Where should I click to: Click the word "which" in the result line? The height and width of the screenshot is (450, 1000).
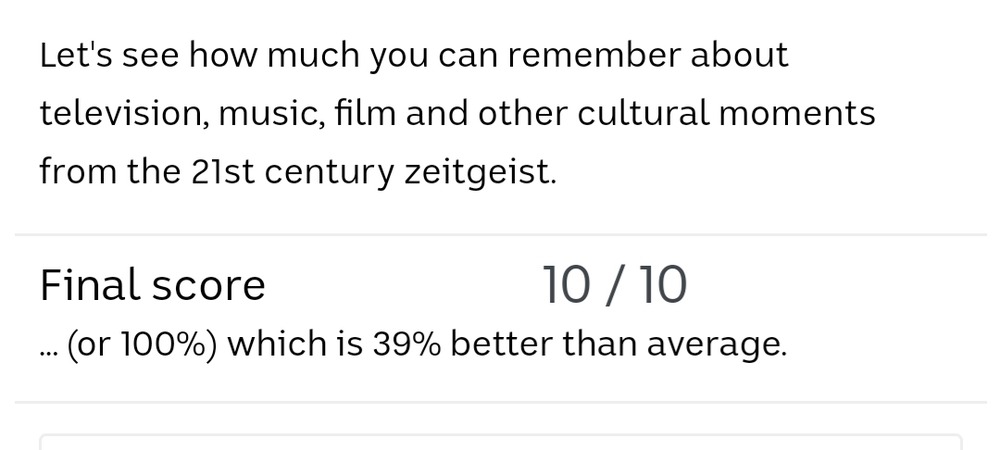point(277,345)
